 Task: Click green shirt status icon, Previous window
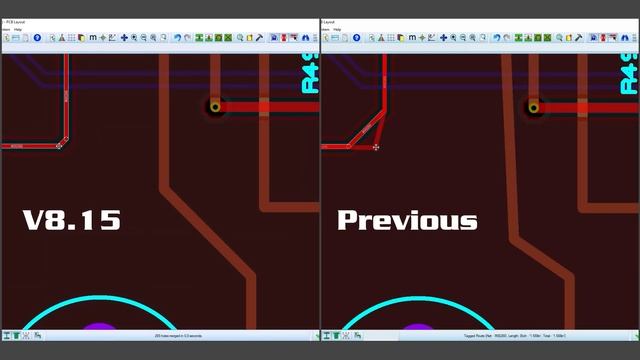point(336,336)
